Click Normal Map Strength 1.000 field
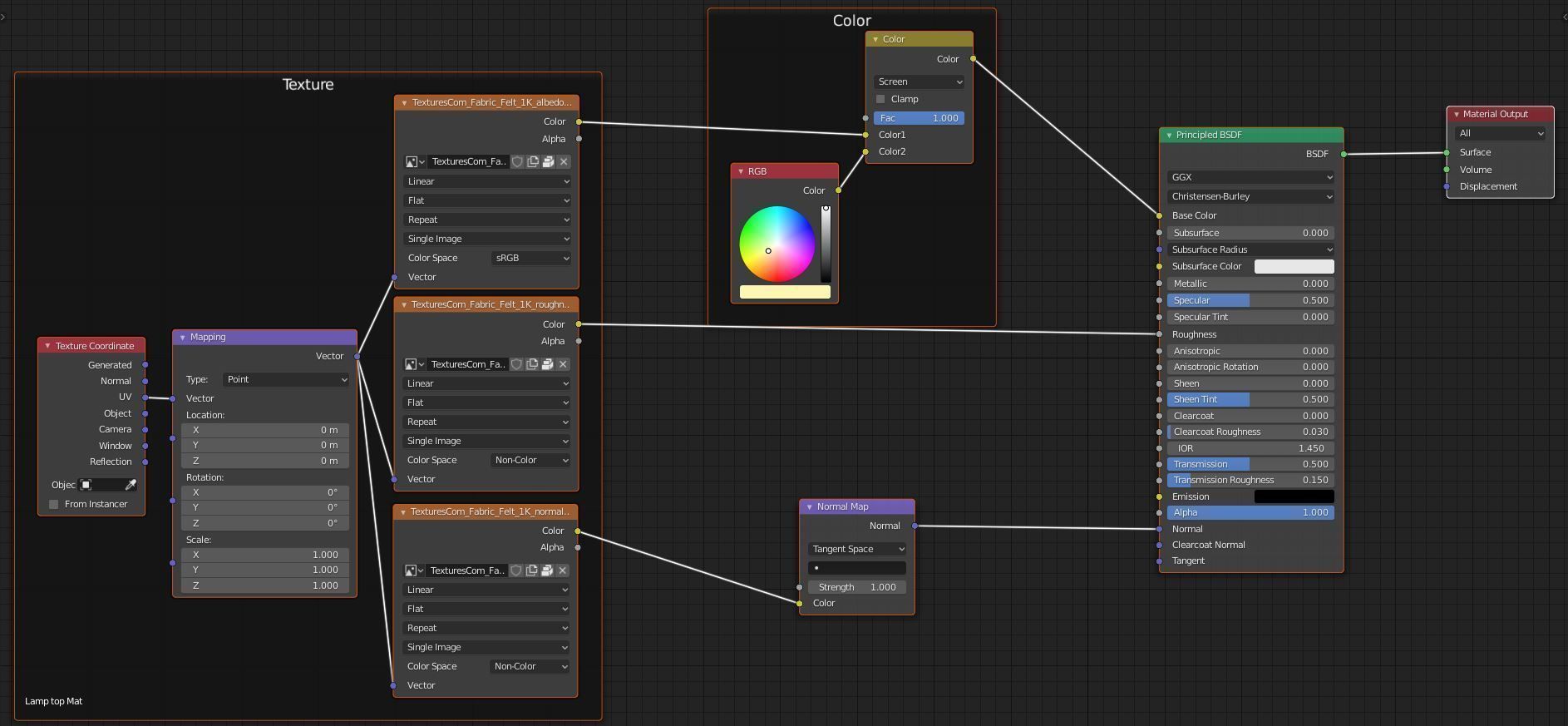Viewport: 1568px width, 726px height. tap(857, 587)
